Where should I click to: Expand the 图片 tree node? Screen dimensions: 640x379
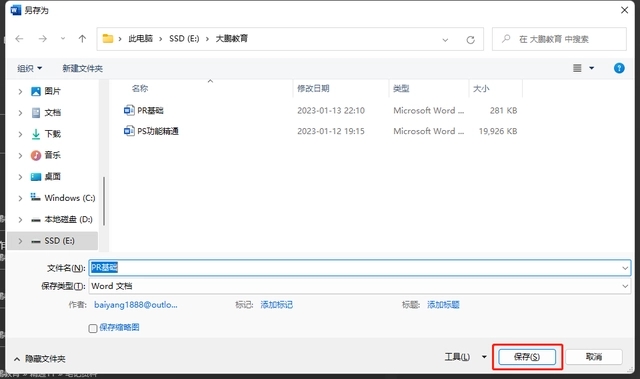pos(20,91)
